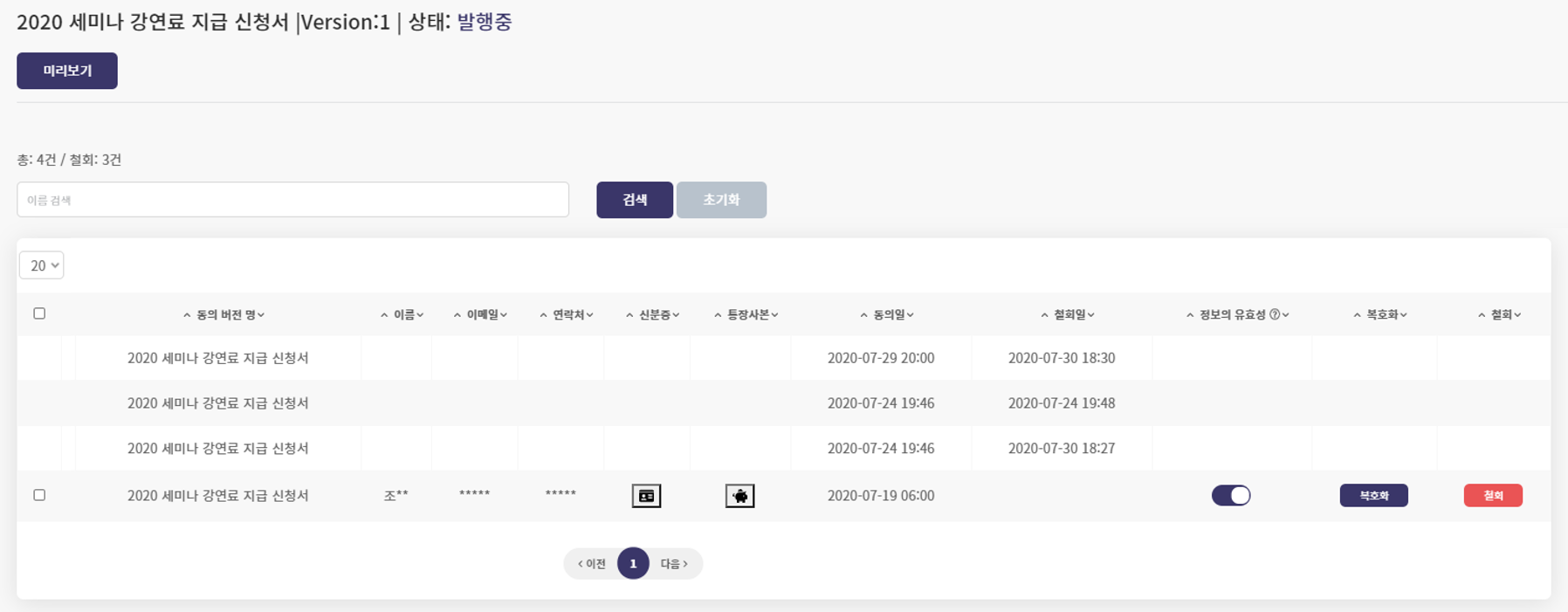
Task: Click the 복호화 decrypt button
Action: [x=1373, y=496]
